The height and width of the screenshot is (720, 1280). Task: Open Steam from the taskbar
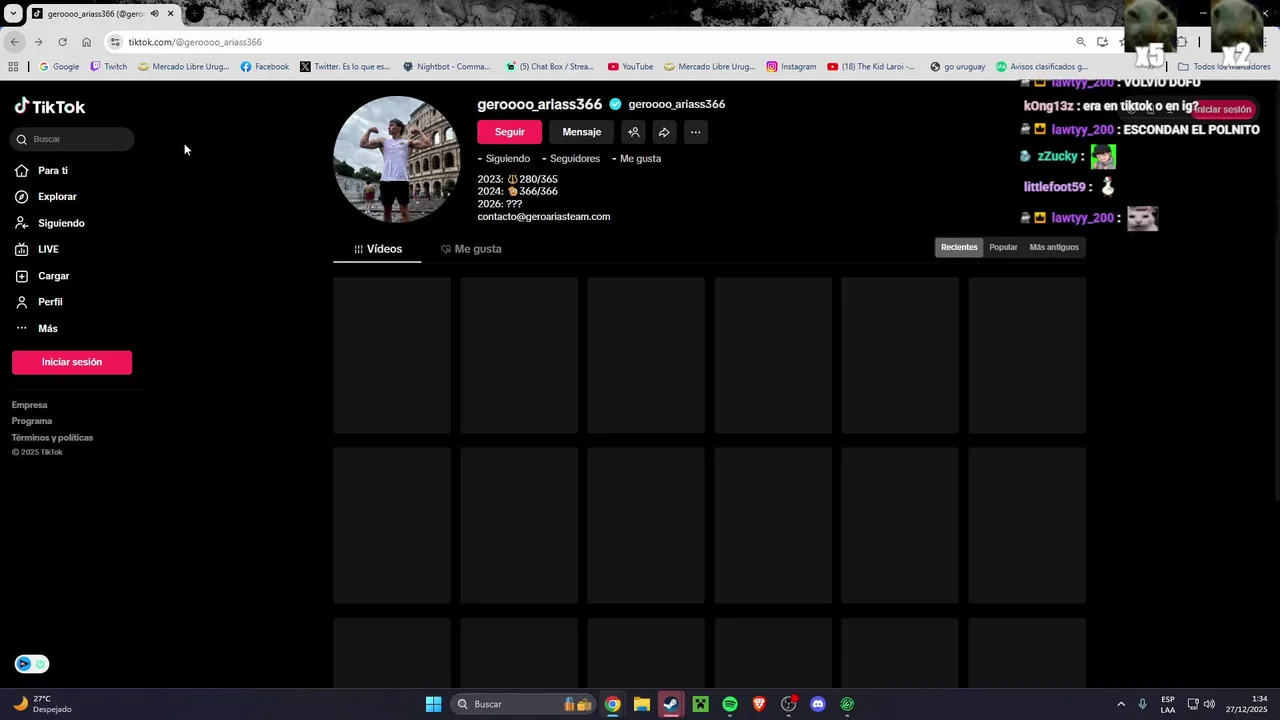click(x=671, y=704)
